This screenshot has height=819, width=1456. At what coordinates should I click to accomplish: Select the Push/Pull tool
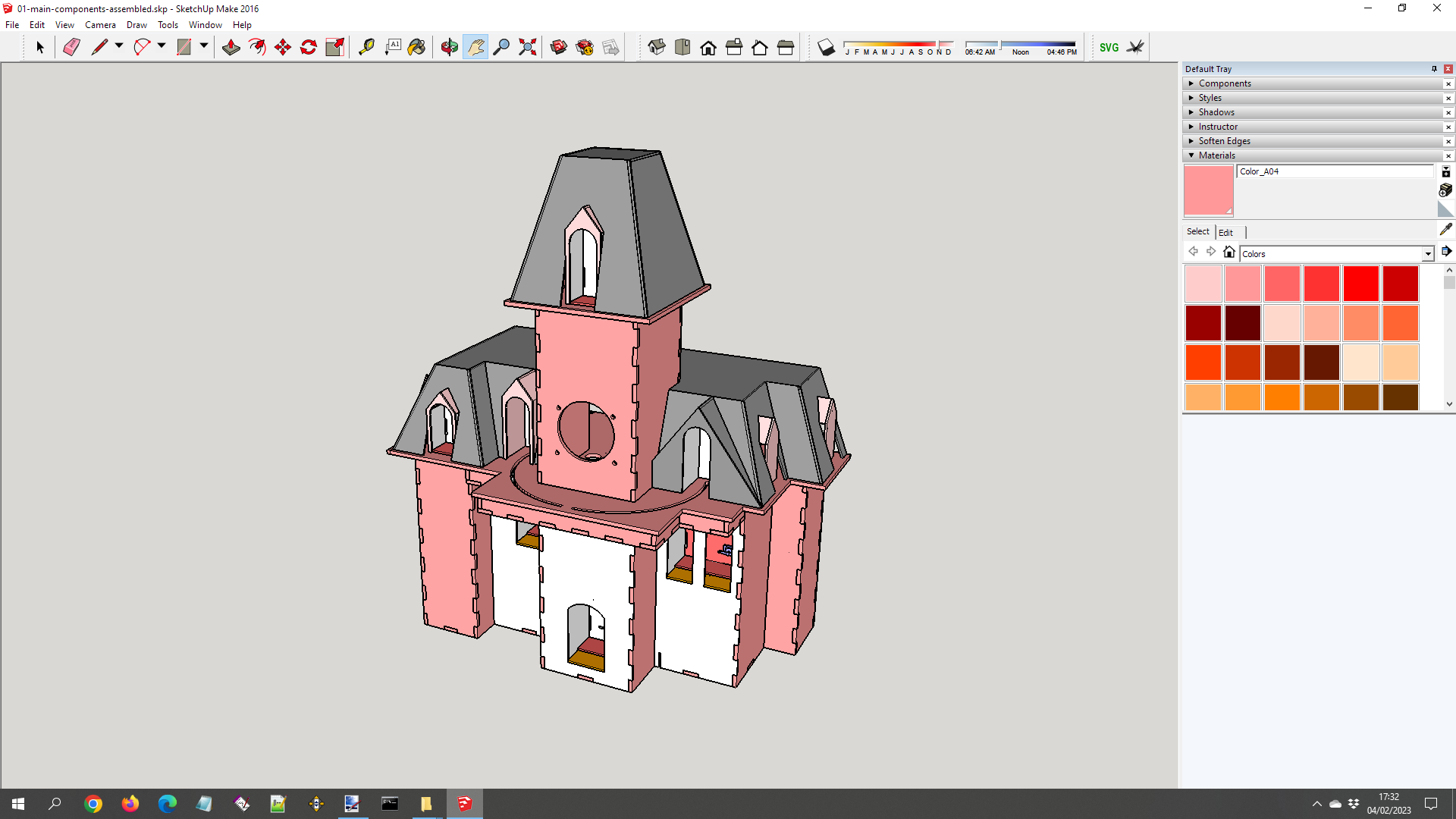click(x=231, y=47)
